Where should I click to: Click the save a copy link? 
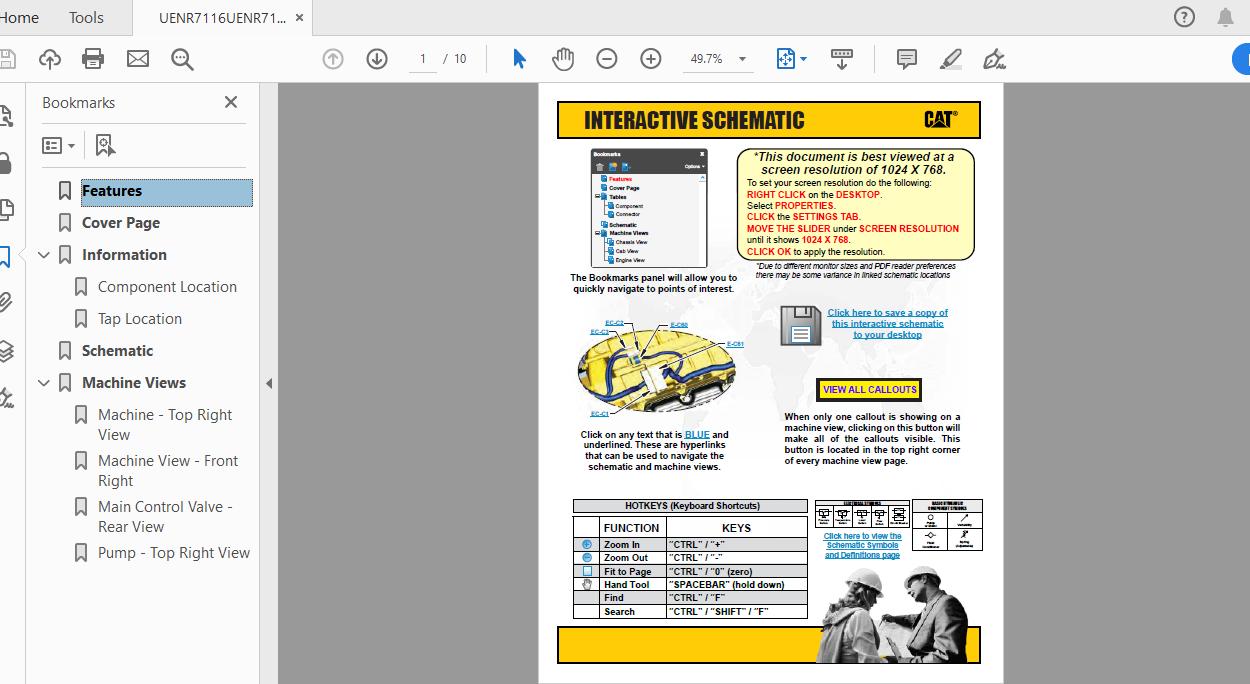[888, 324]
